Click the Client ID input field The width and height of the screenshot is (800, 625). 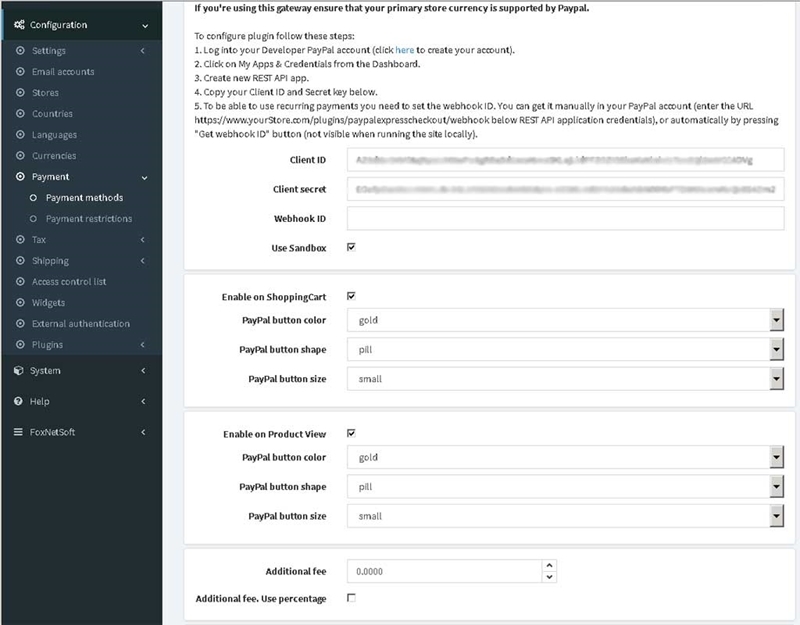565,160
